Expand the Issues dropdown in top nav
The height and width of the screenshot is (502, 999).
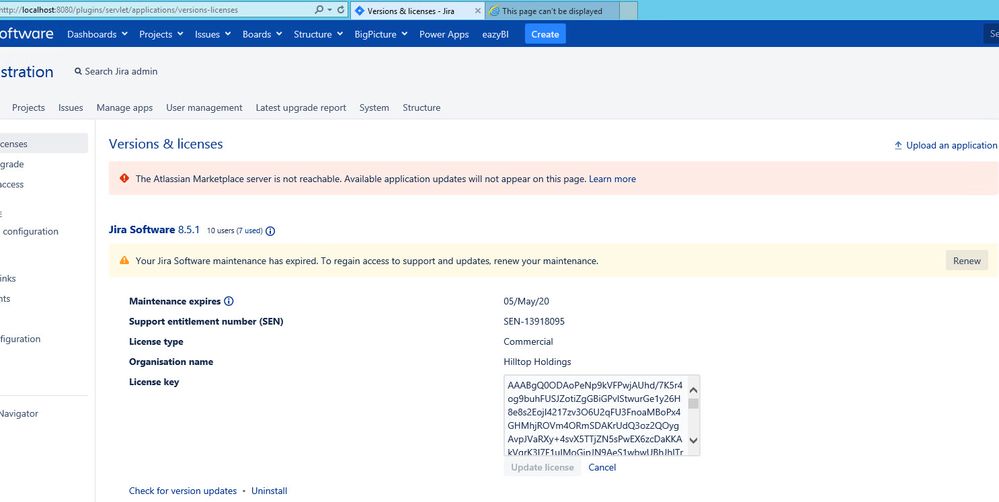coord(213,34)
